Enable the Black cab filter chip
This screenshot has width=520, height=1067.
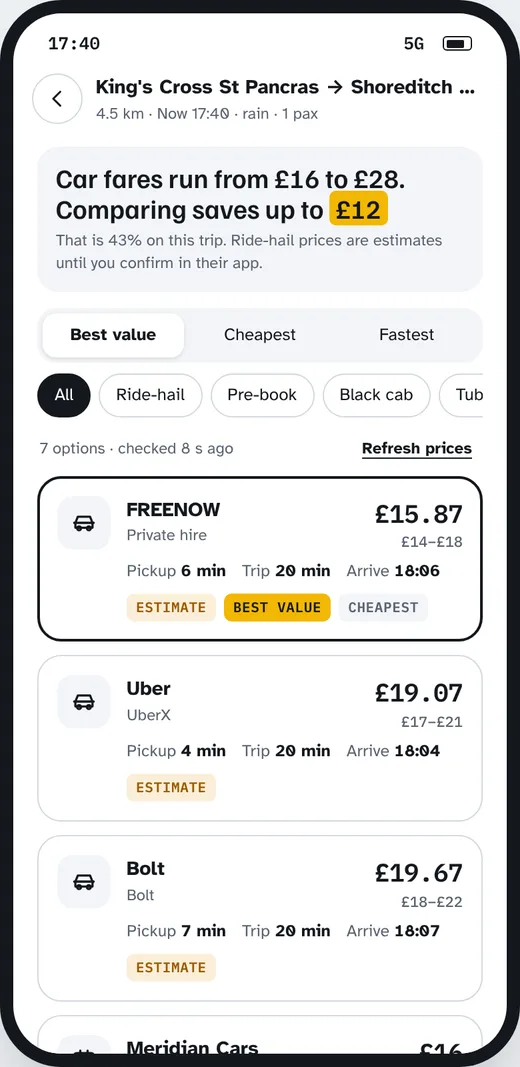376,395
